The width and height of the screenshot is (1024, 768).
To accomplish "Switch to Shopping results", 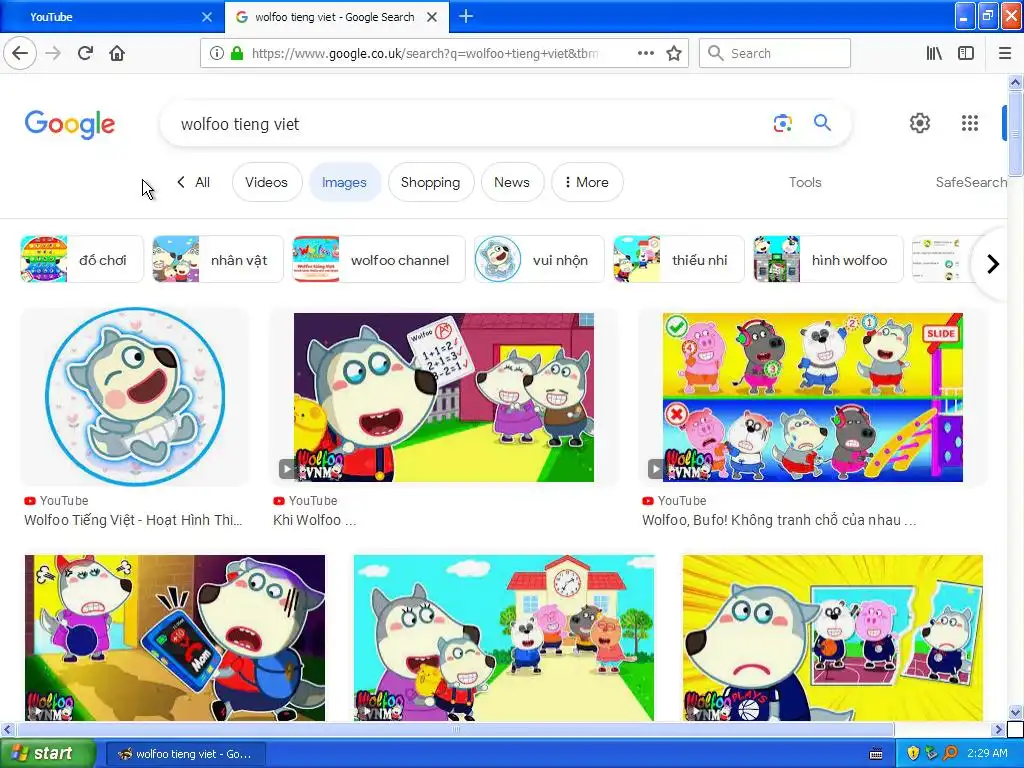I will [x=430, y=182].
